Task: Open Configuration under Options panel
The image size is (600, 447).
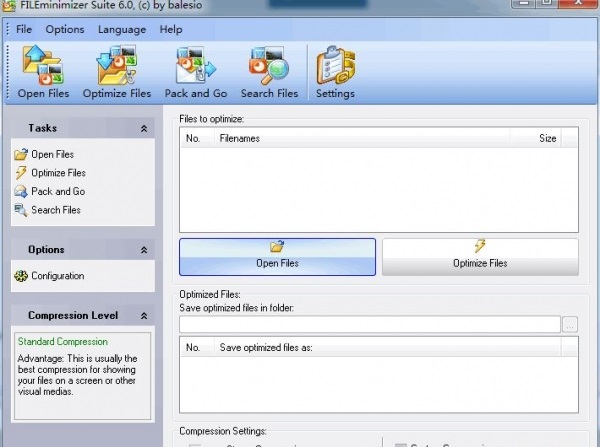Action: point(49,276)
